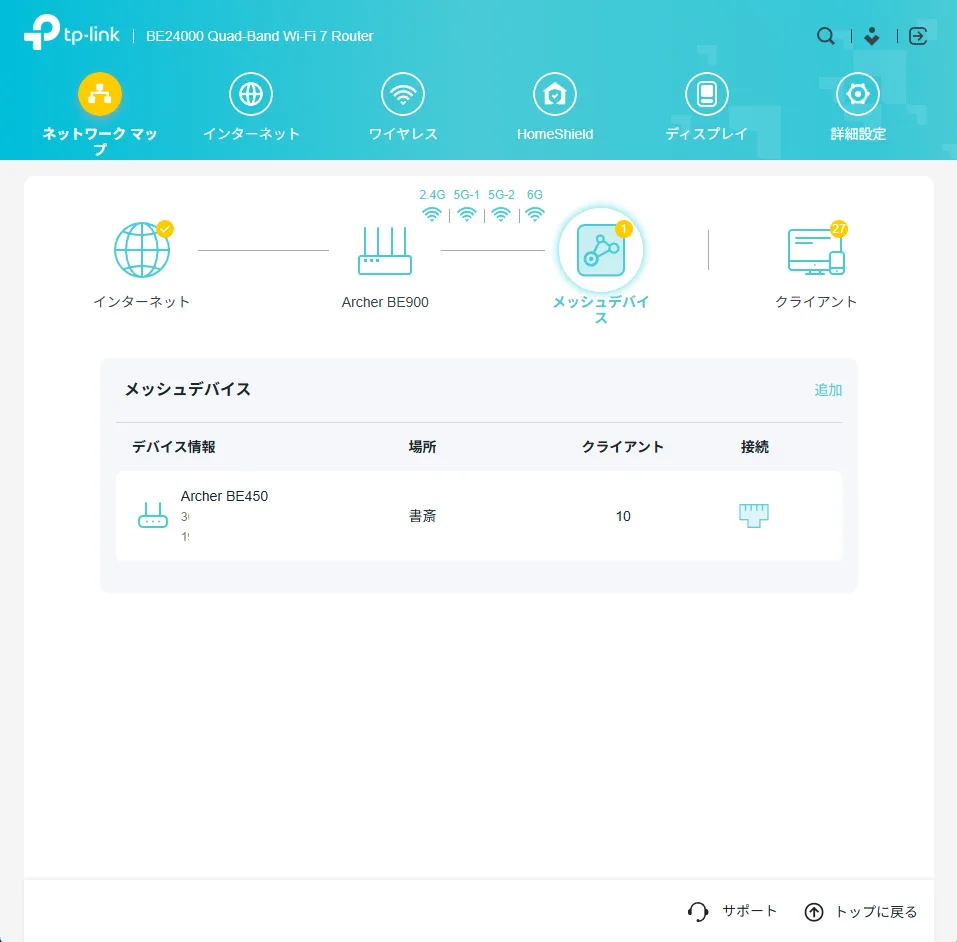Select the クライアント icon with 27 badge
This screenshot has width=957, height=942.
pyautogui.click(x=817, y=251)
